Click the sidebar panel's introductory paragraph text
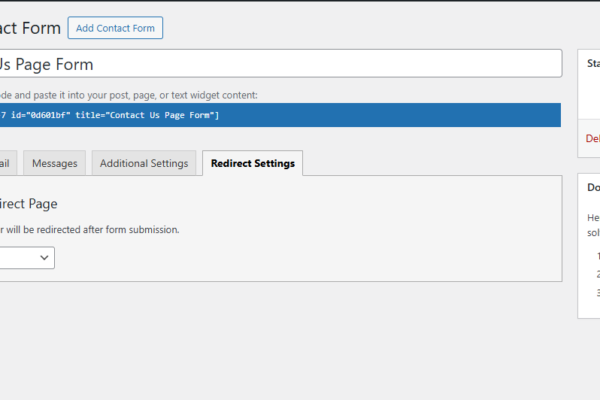 [592, 224]
